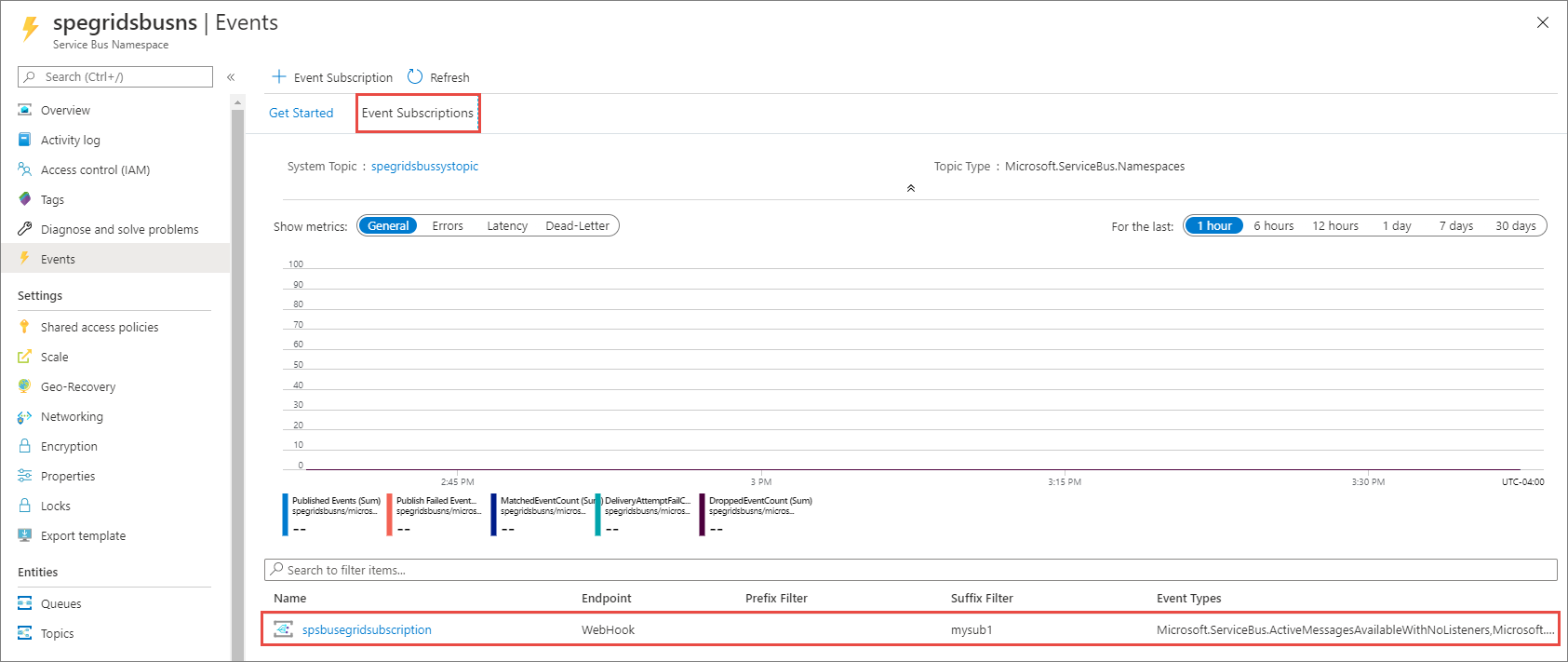This screenshot has width=1568, height=662.
Task: Open Diagnose and solve problems wrench icon
Action: tap(25, 229)
